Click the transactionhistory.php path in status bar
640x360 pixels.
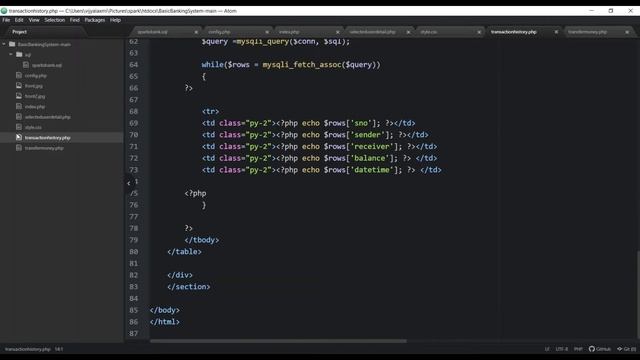[28, 349]
